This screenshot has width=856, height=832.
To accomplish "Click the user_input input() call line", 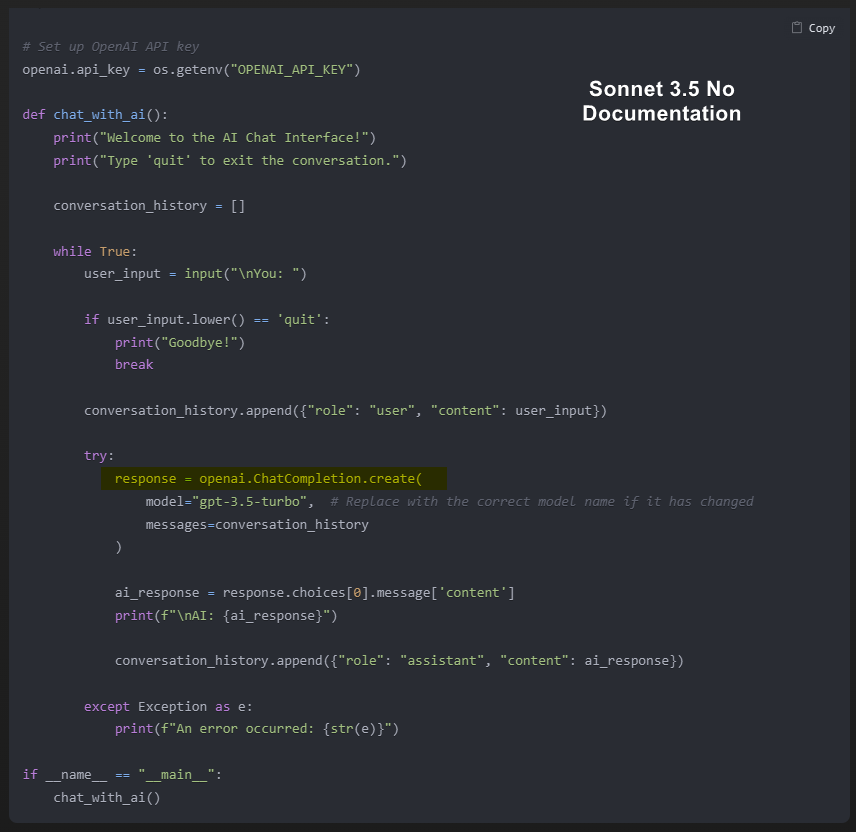I will [x=195, y=273].
